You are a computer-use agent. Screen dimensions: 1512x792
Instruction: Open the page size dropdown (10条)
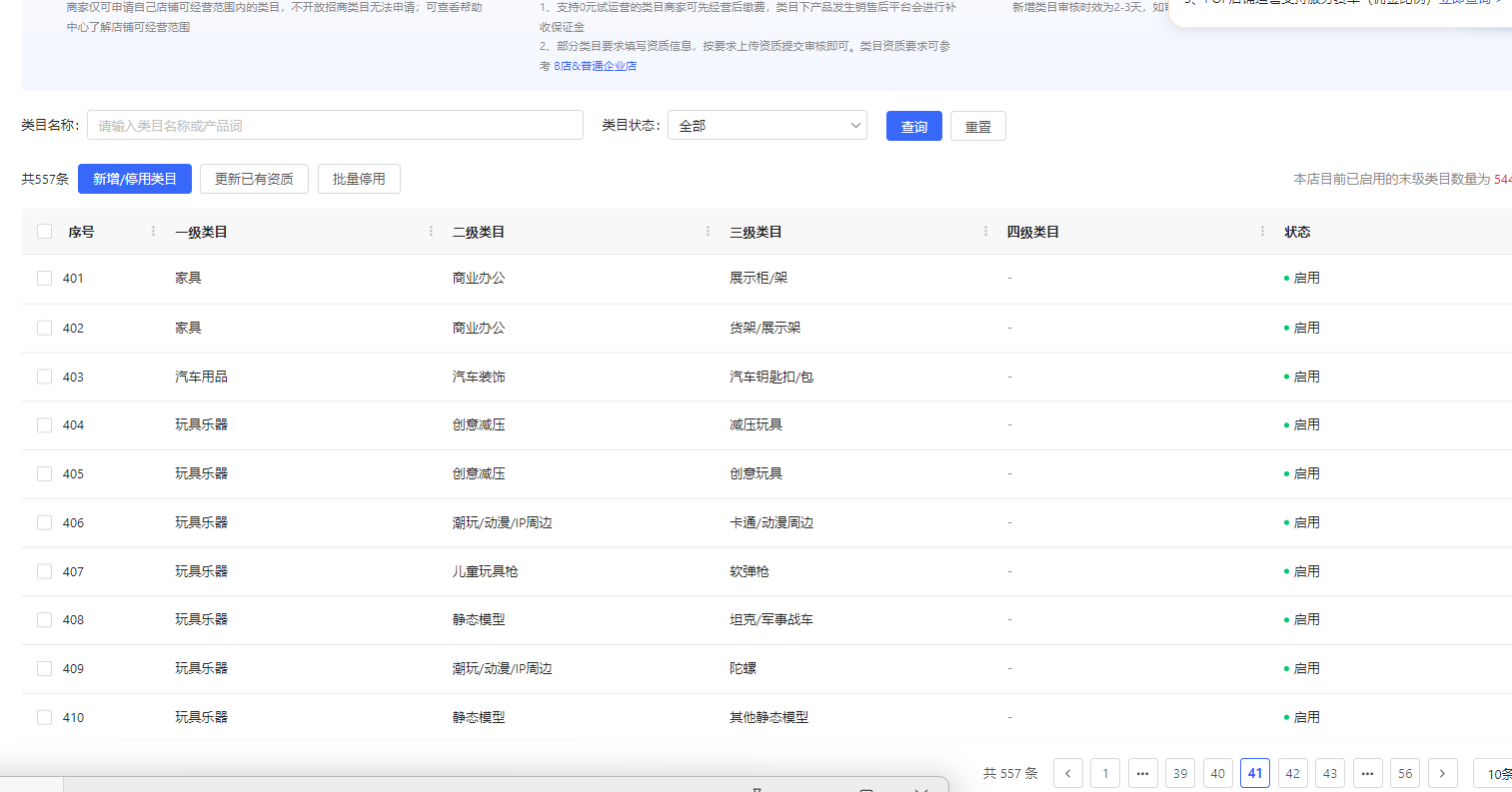pos(1495,773)
